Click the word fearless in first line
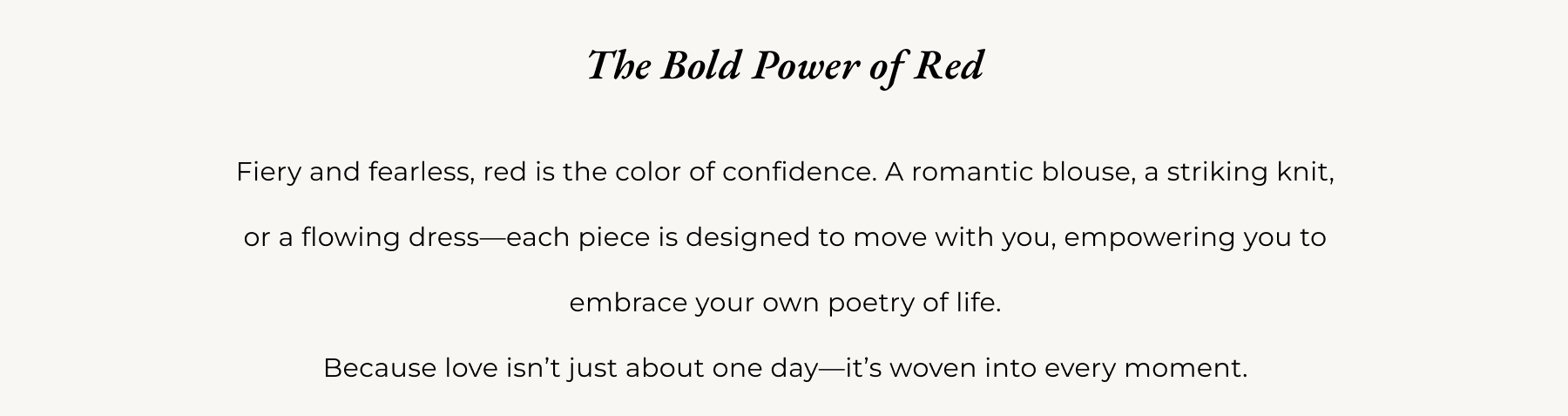Image resolution: width=1568 pixels, height=416 pixels. 421,172
